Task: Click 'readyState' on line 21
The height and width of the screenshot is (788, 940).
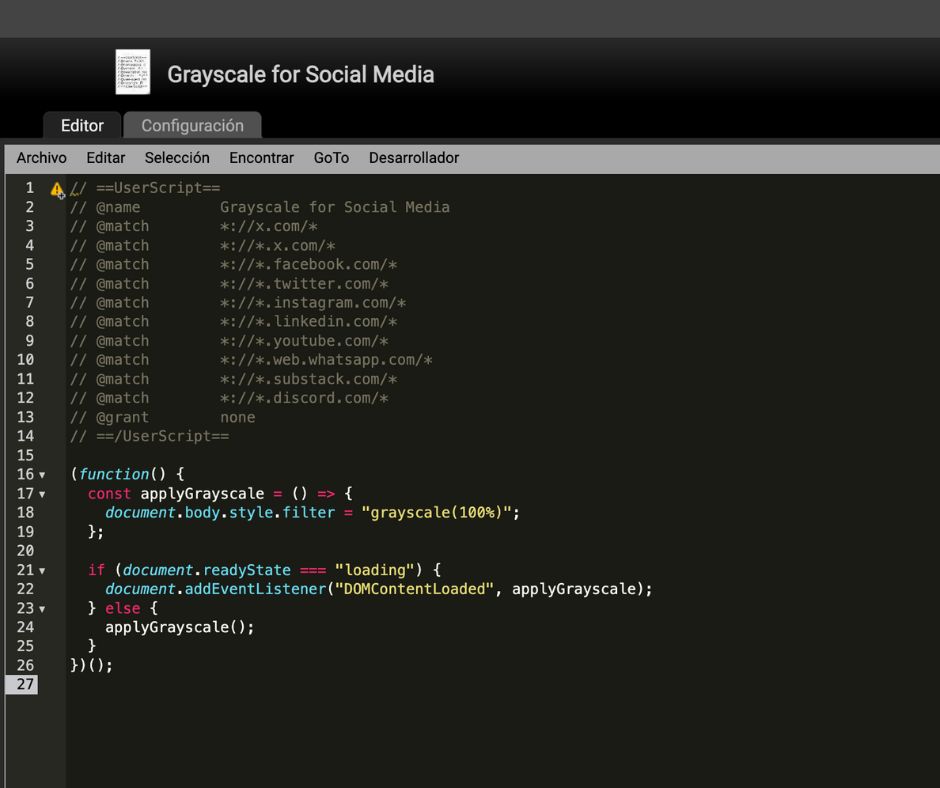Action: (246, 570)
